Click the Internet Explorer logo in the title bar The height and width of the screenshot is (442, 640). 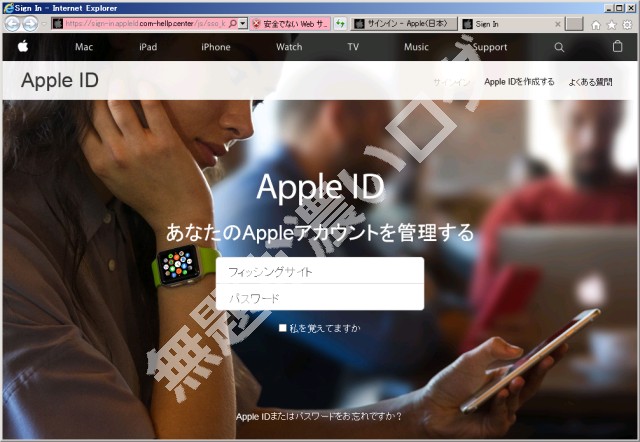click(x=8, y=8)
